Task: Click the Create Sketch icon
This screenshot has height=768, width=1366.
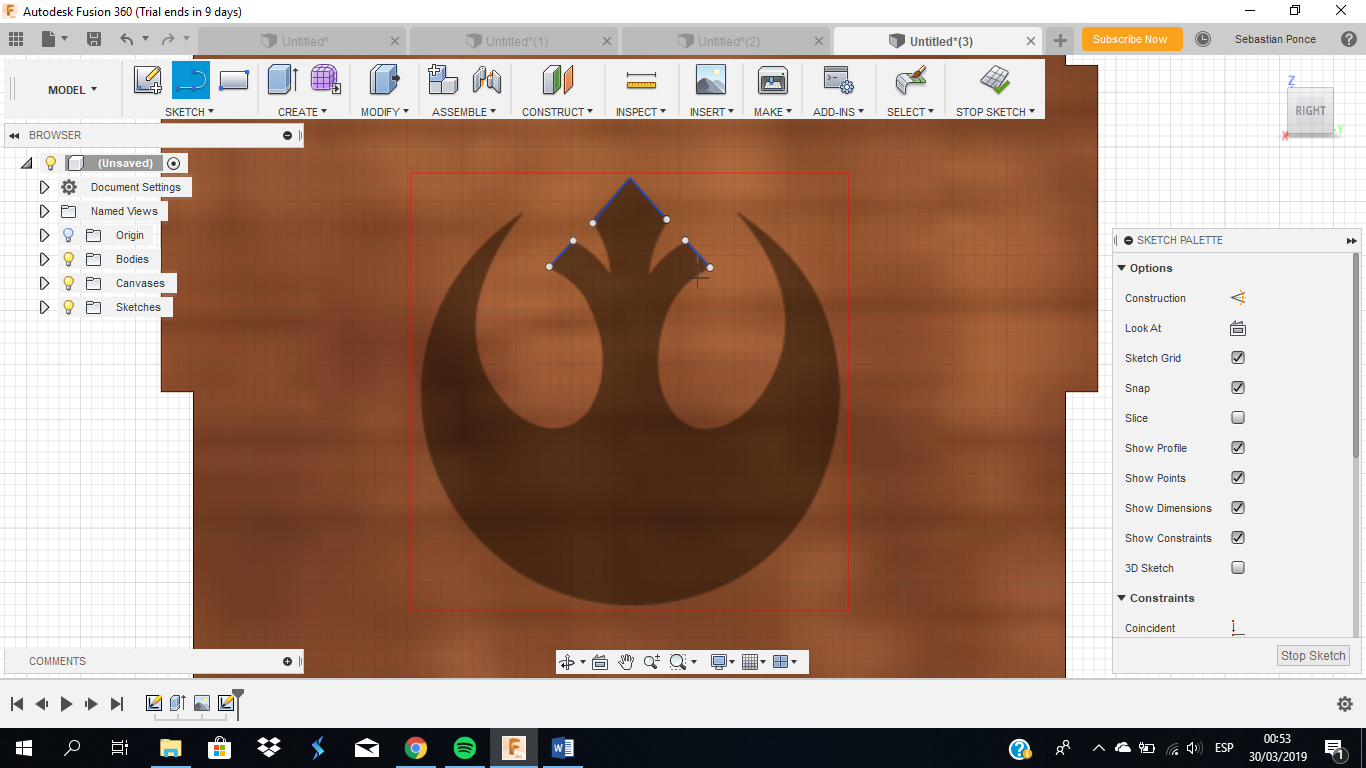Action: pos(148,80)
